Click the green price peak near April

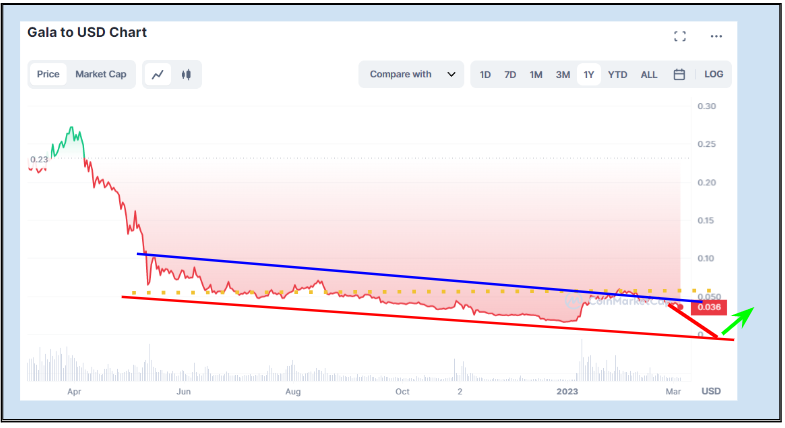[x=72, y=129]
